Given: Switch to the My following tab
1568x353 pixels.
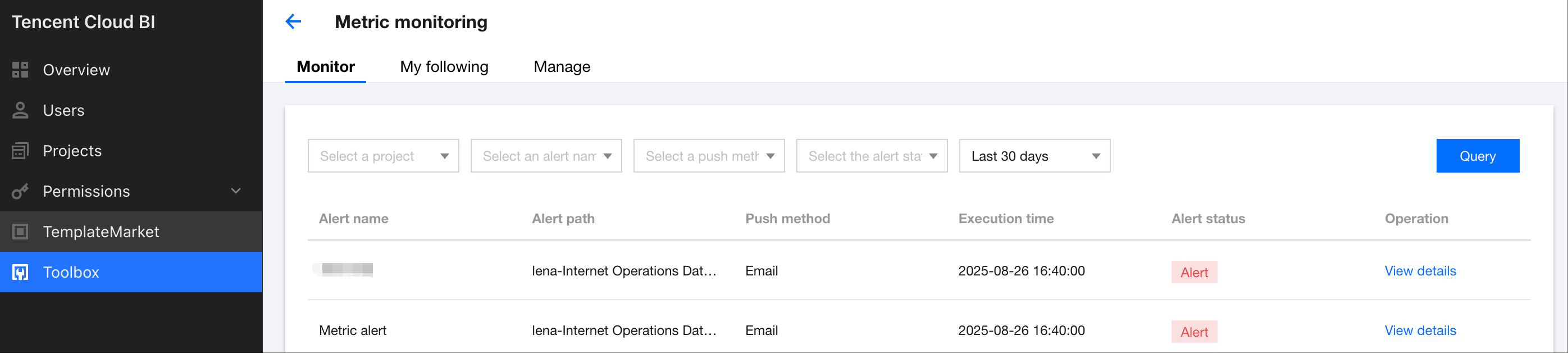Looking at the screenshot, I should pyautogui.click(x=444, y=66).
